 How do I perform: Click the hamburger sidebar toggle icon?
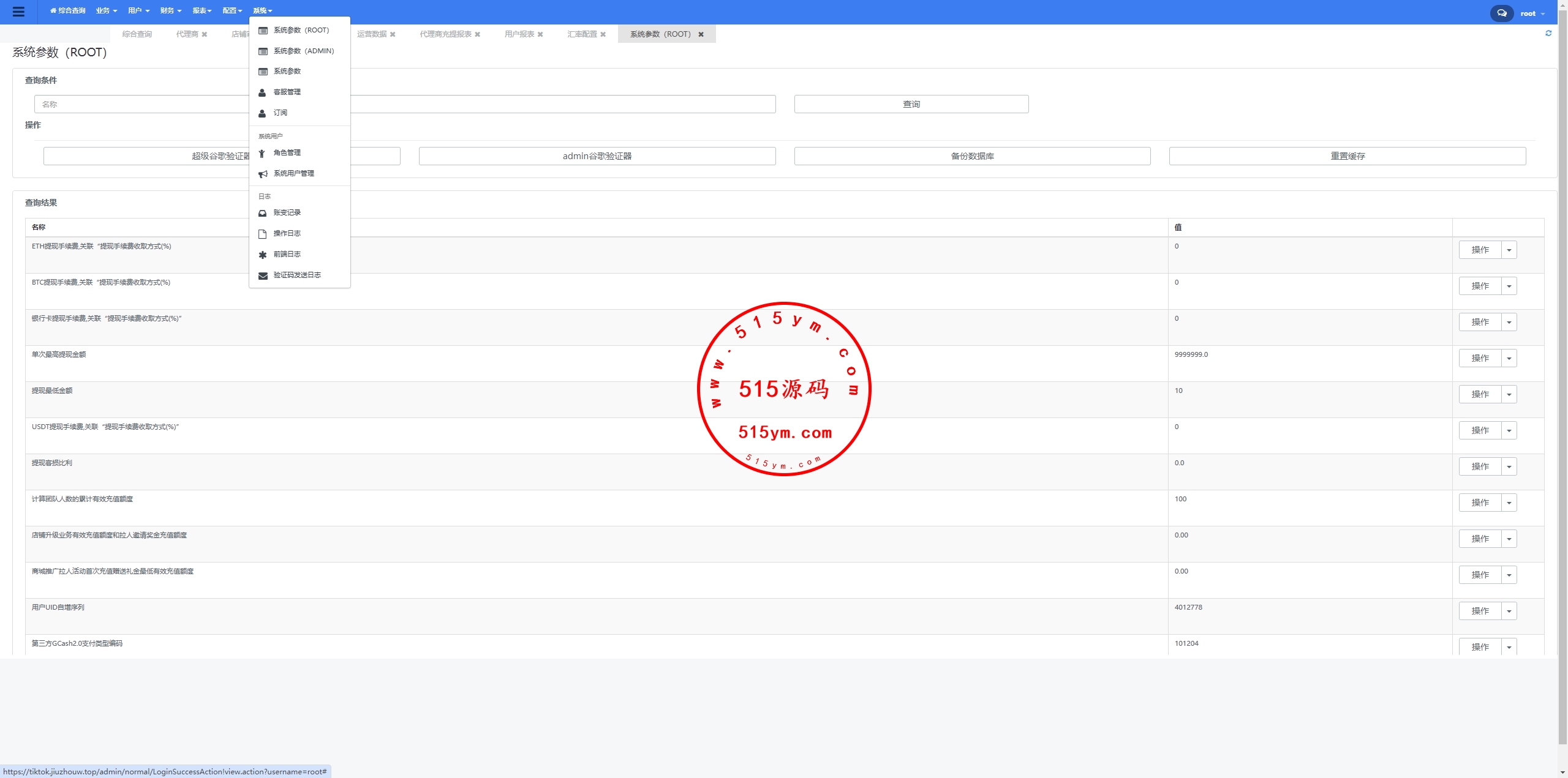(18, 12)
